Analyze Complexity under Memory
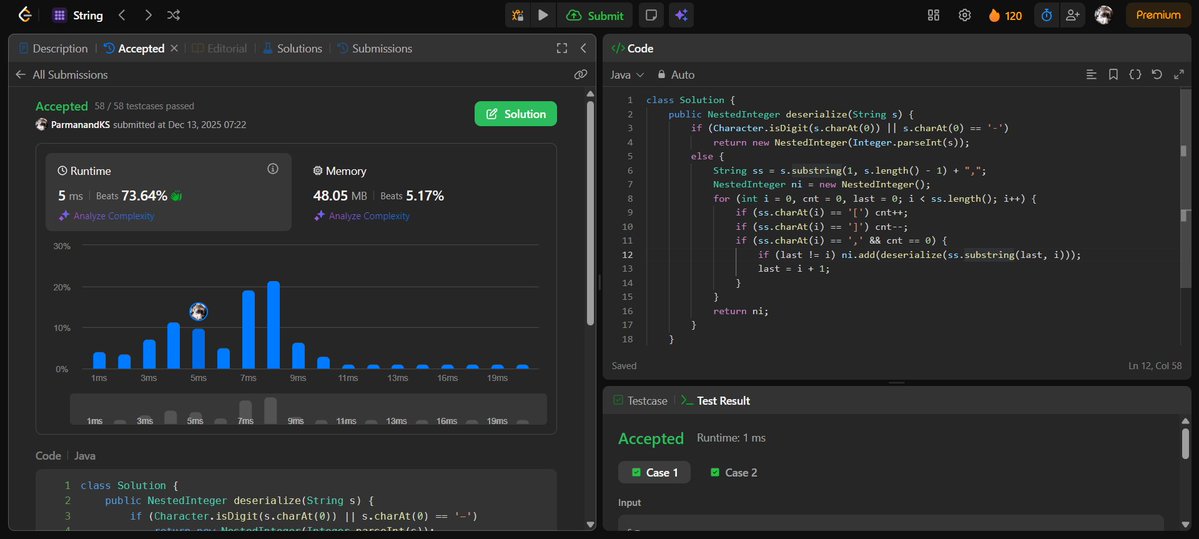The width and height of the screenshot is (1199, 539). coord(362,216)
